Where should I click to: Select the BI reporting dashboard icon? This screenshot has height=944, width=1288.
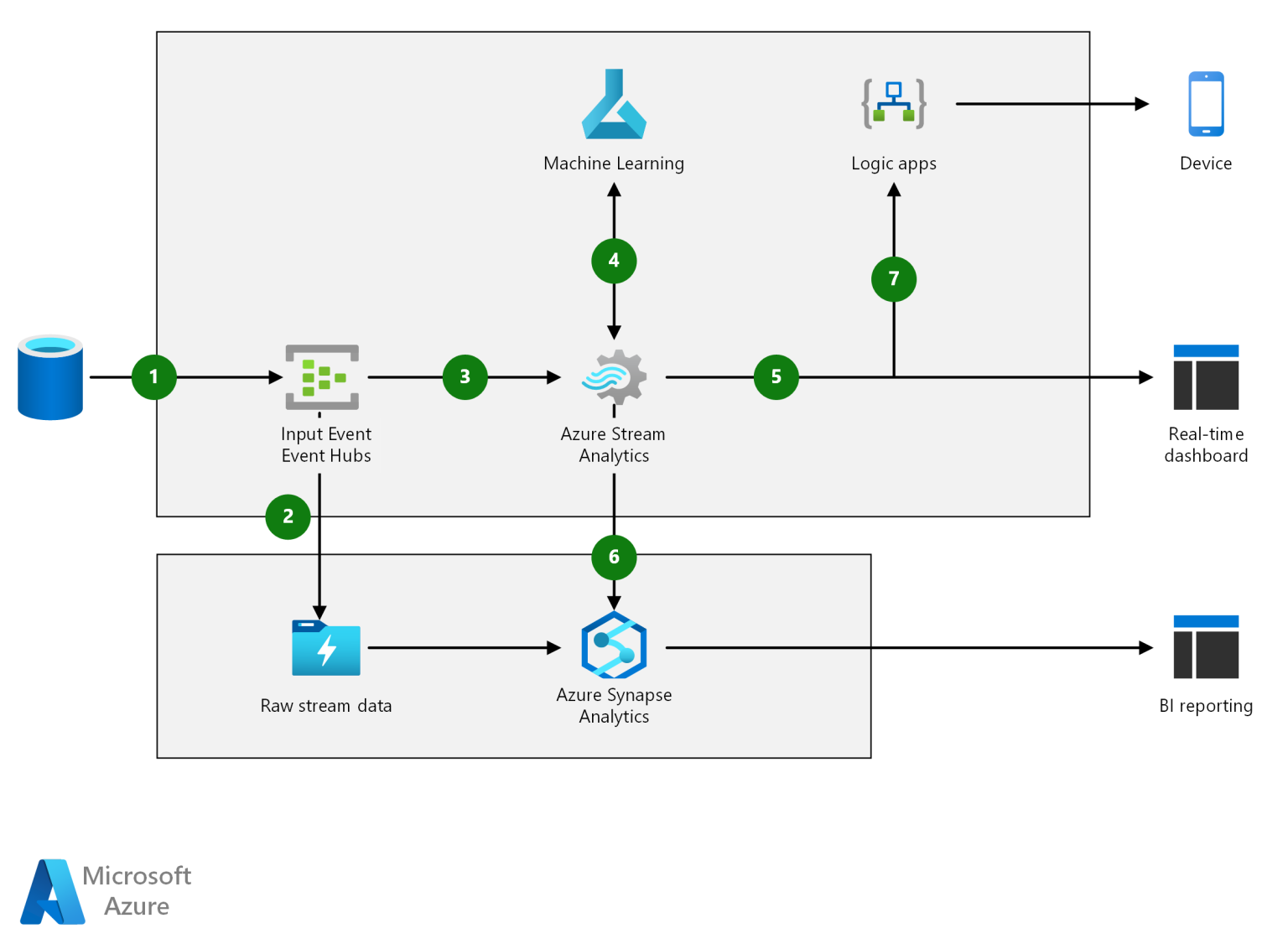[1206, 647]
